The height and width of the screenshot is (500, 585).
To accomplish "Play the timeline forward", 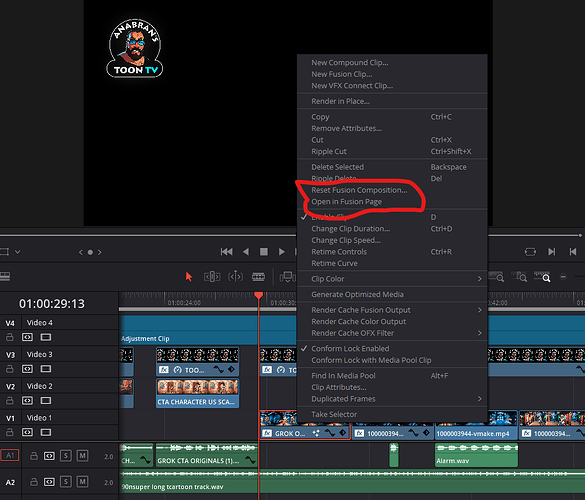I will coord(282,252).
